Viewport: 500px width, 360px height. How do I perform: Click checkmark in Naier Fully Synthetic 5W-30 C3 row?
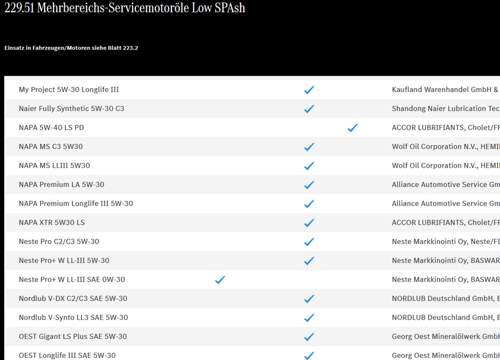(309, 109)
